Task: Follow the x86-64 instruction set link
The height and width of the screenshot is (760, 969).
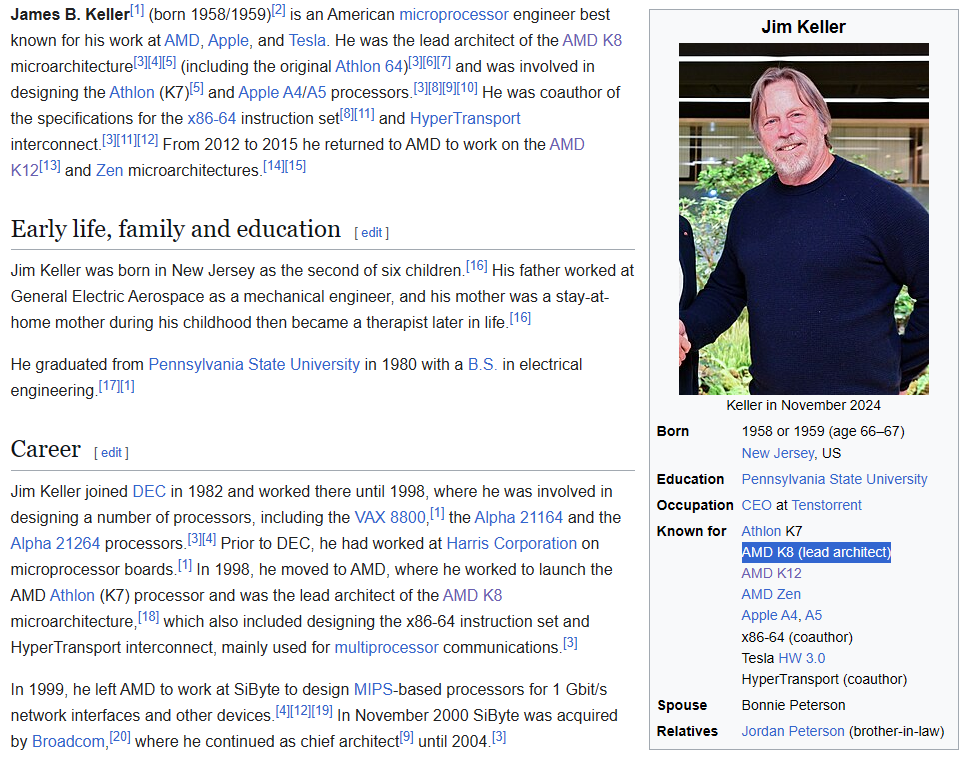Action: (x=211, y=118)
